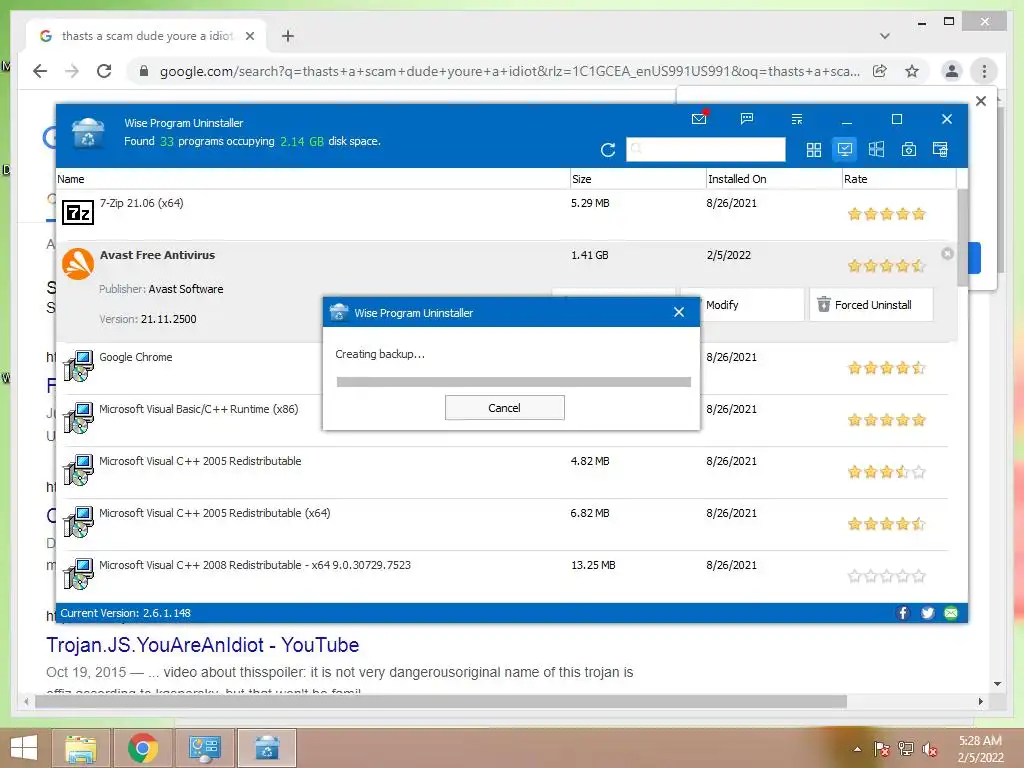Open Trojan.JS.YouAreAnIdiot YouTube search result
The image size is (1024, 768).
pyautogui.click(x=202, y=645)
